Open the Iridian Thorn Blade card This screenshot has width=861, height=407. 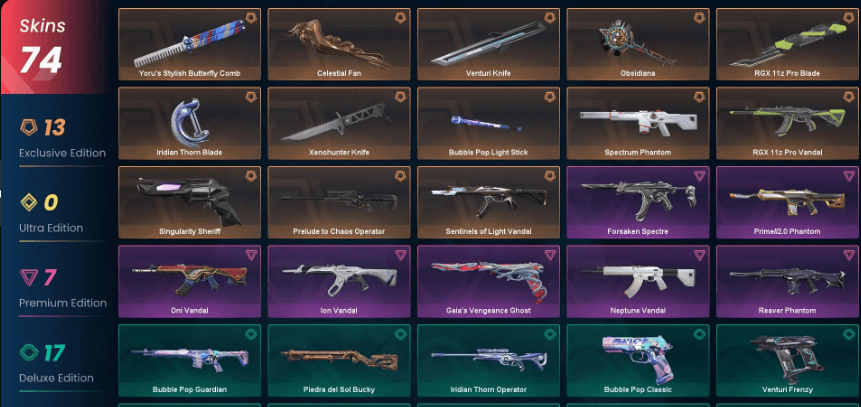point(189,124)
